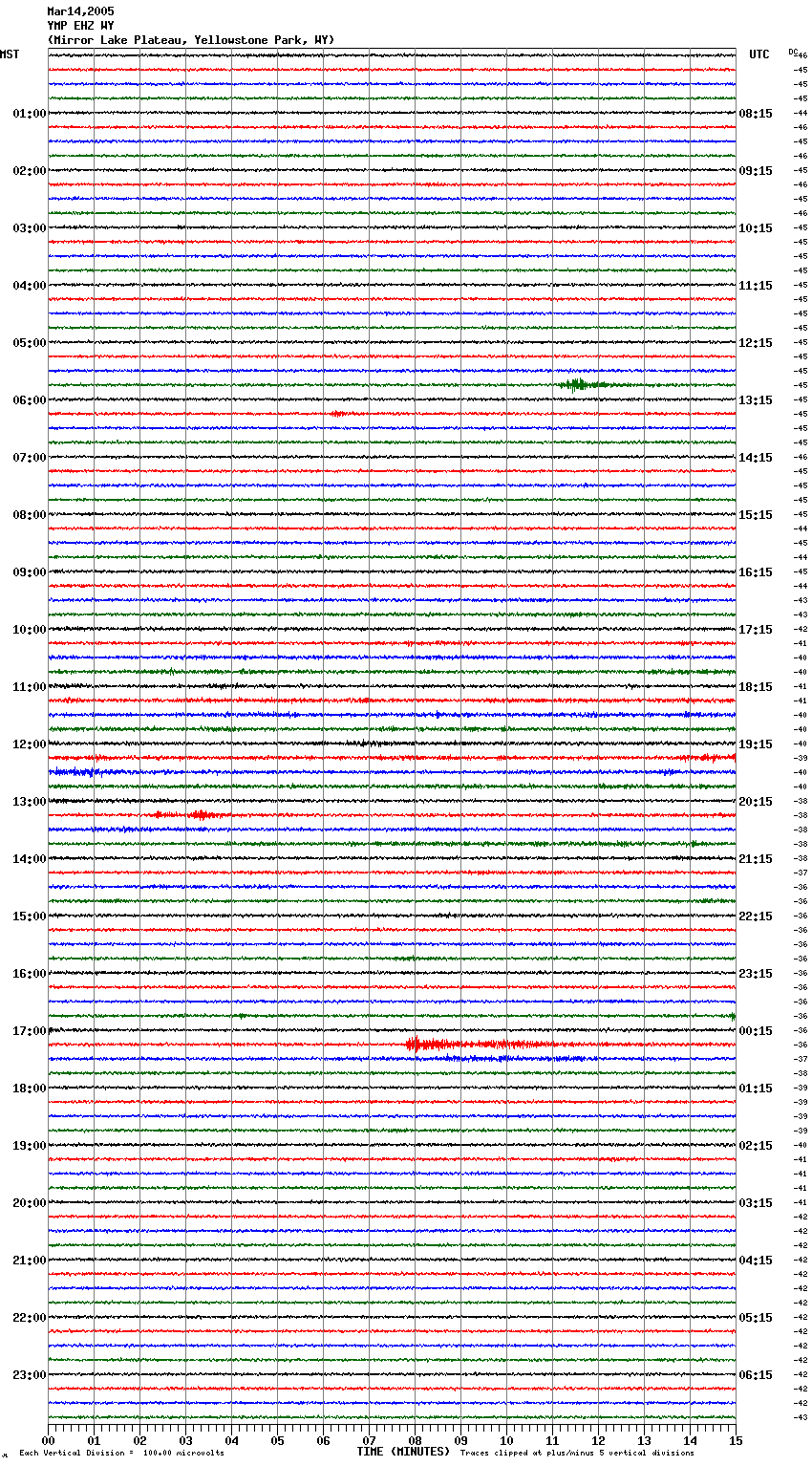This screenshot has height=1466, width=812.
Task: Select the station code 'YMP EHZ WY'
Action: point(80,26)
